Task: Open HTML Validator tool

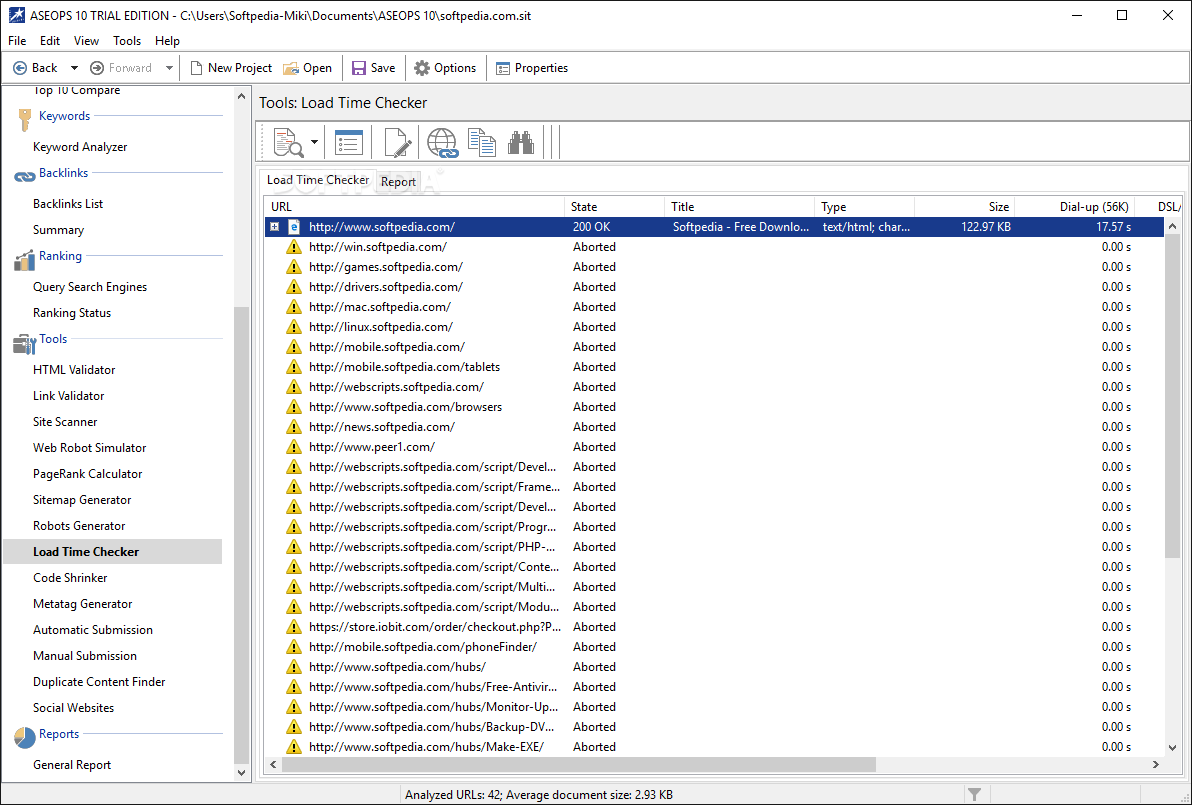Action: pos(74,369)
